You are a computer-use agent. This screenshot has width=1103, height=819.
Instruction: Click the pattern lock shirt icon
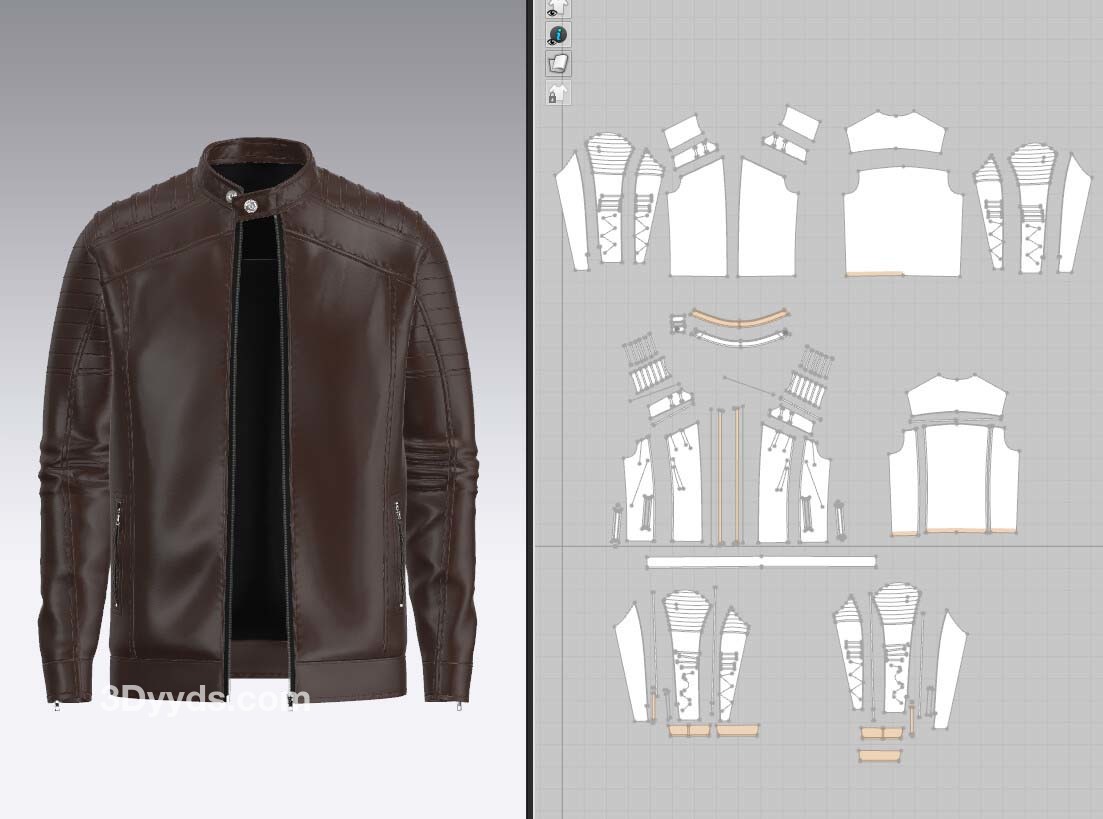(x=558, y=93)
